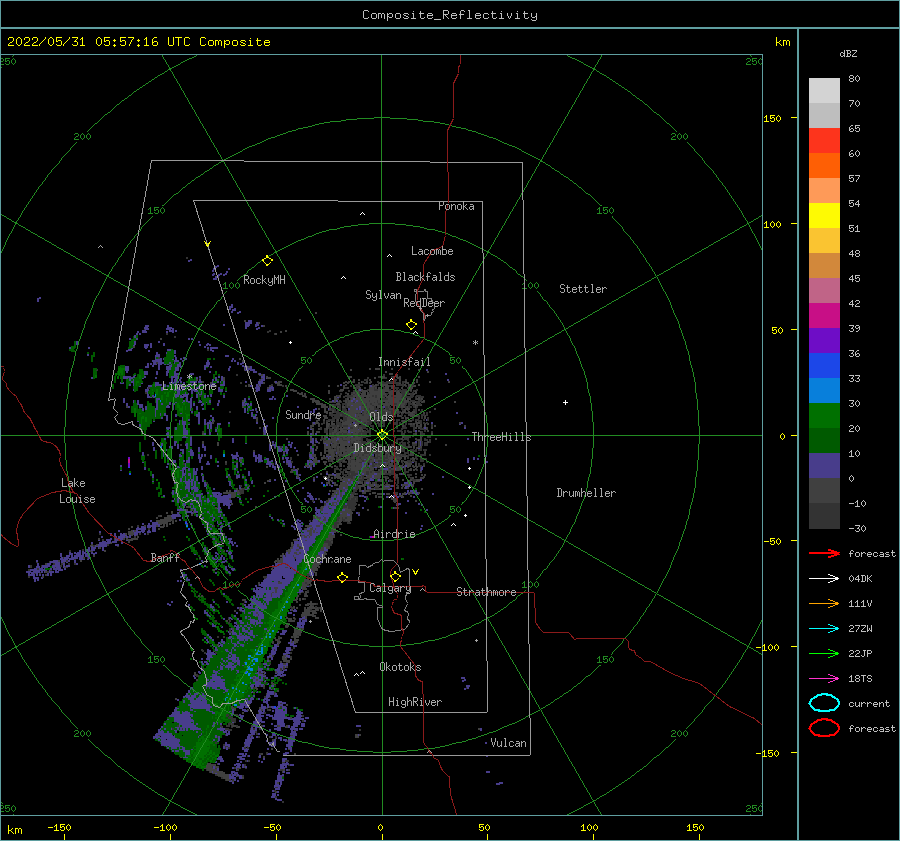Click the Okotoks label
Viewport: 900px width, 841px height.
[x=400, y=667]
